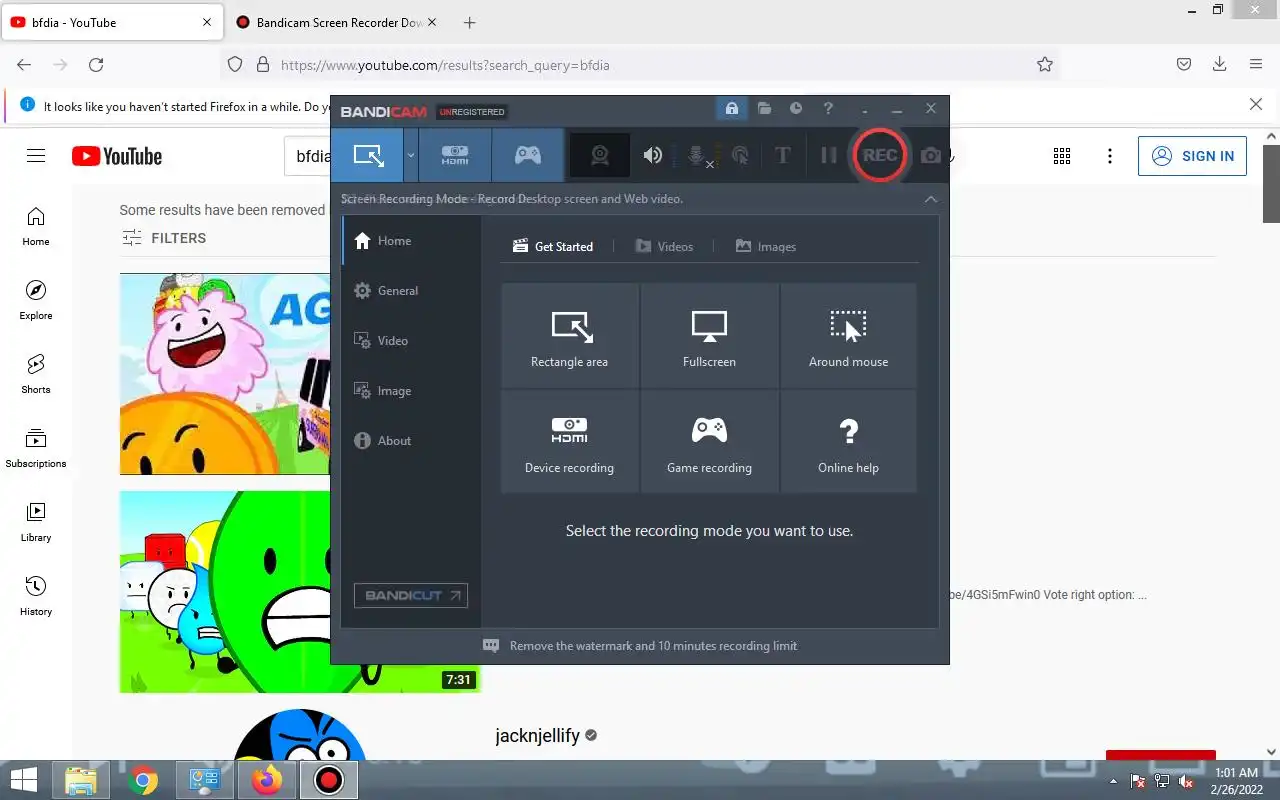This screenshot has width=1280, height=800.
Task: Open the jacknjellify channel name
Action: pyautogui.click(x=537, y=736)
